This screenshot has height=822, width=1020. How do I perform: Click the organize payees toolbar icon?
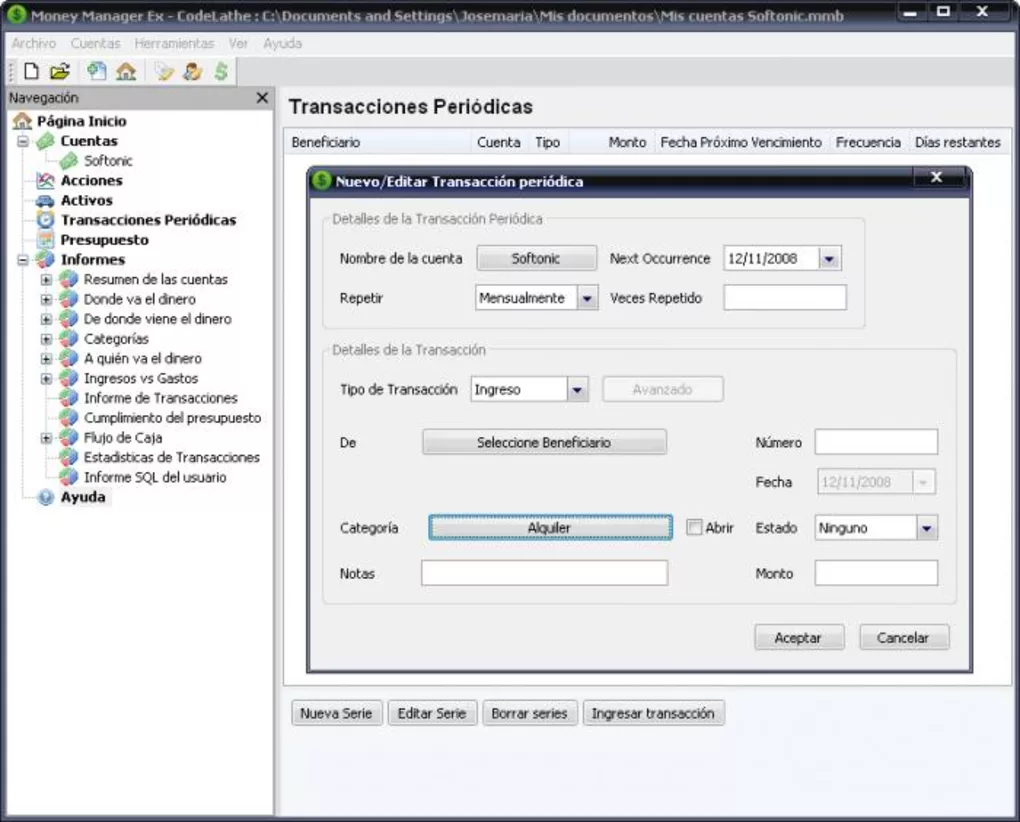191,72
